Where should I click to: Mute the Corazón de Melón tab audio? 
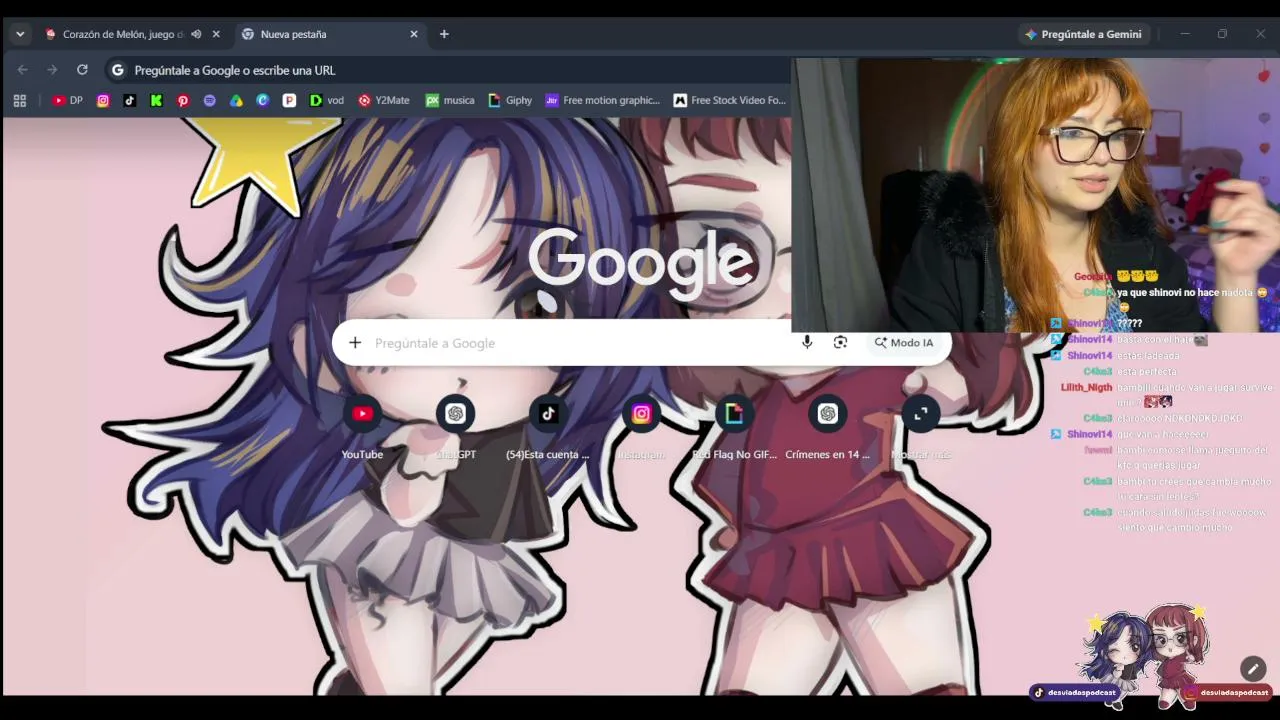pyautogui.click(x=196, y=34)
